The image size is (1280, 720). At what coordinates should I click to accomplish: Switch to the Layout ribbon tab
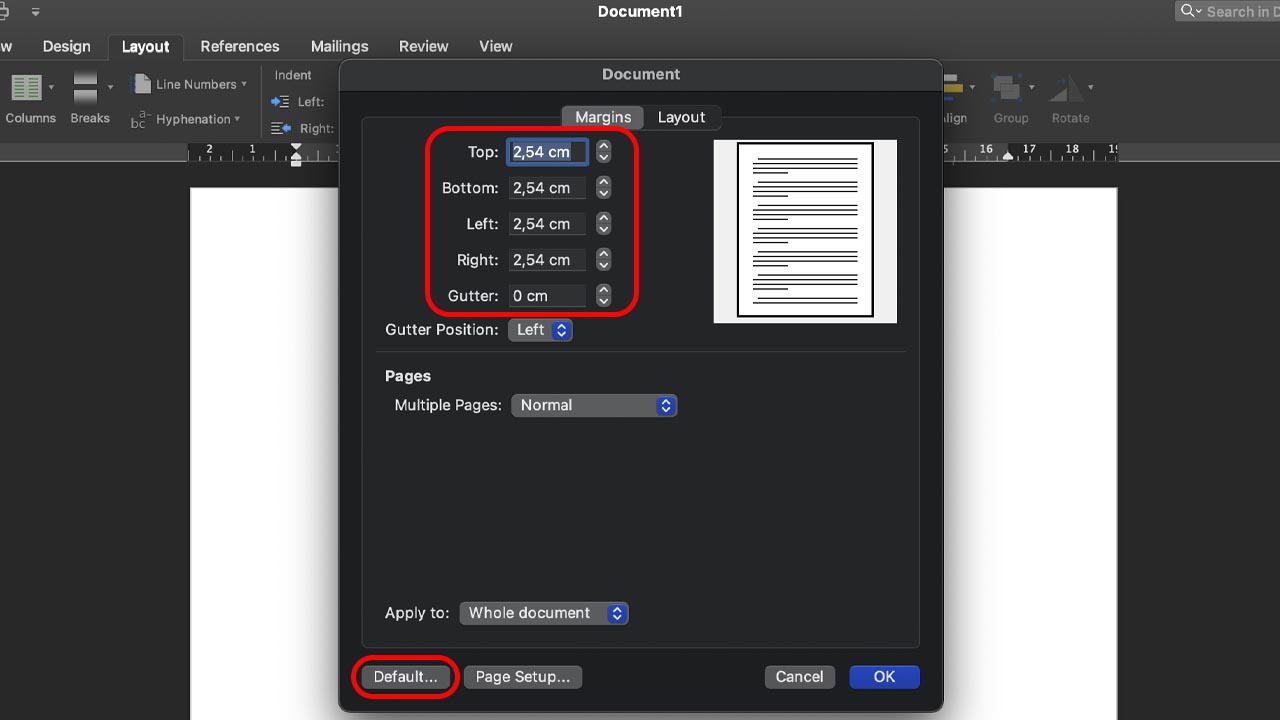(146, 47)
